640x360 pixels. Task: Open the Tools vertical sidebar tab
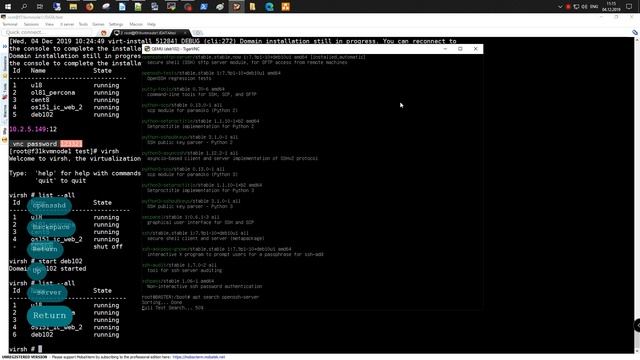4,88
